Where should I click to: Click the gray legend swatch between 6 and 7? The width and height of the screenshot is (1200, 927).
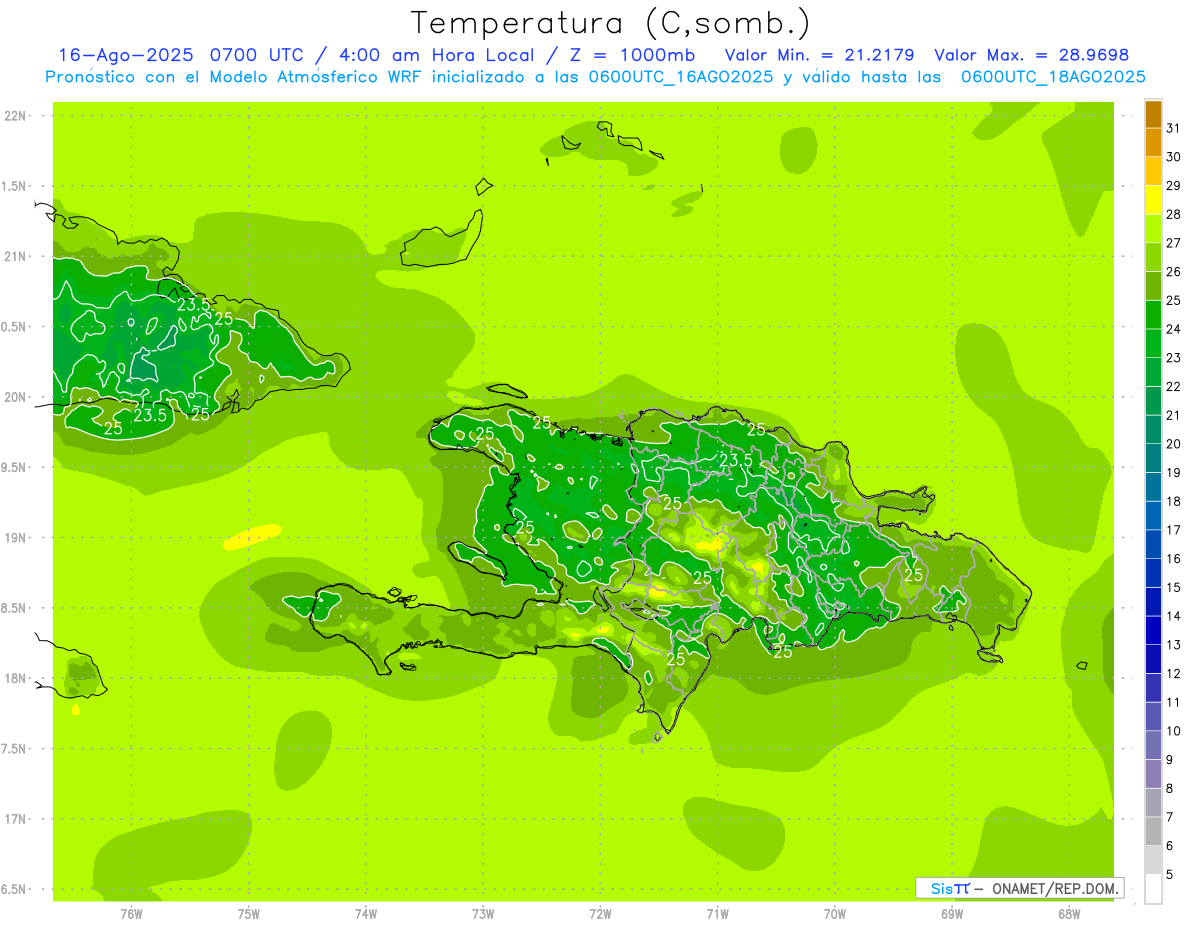[1153, 831]
